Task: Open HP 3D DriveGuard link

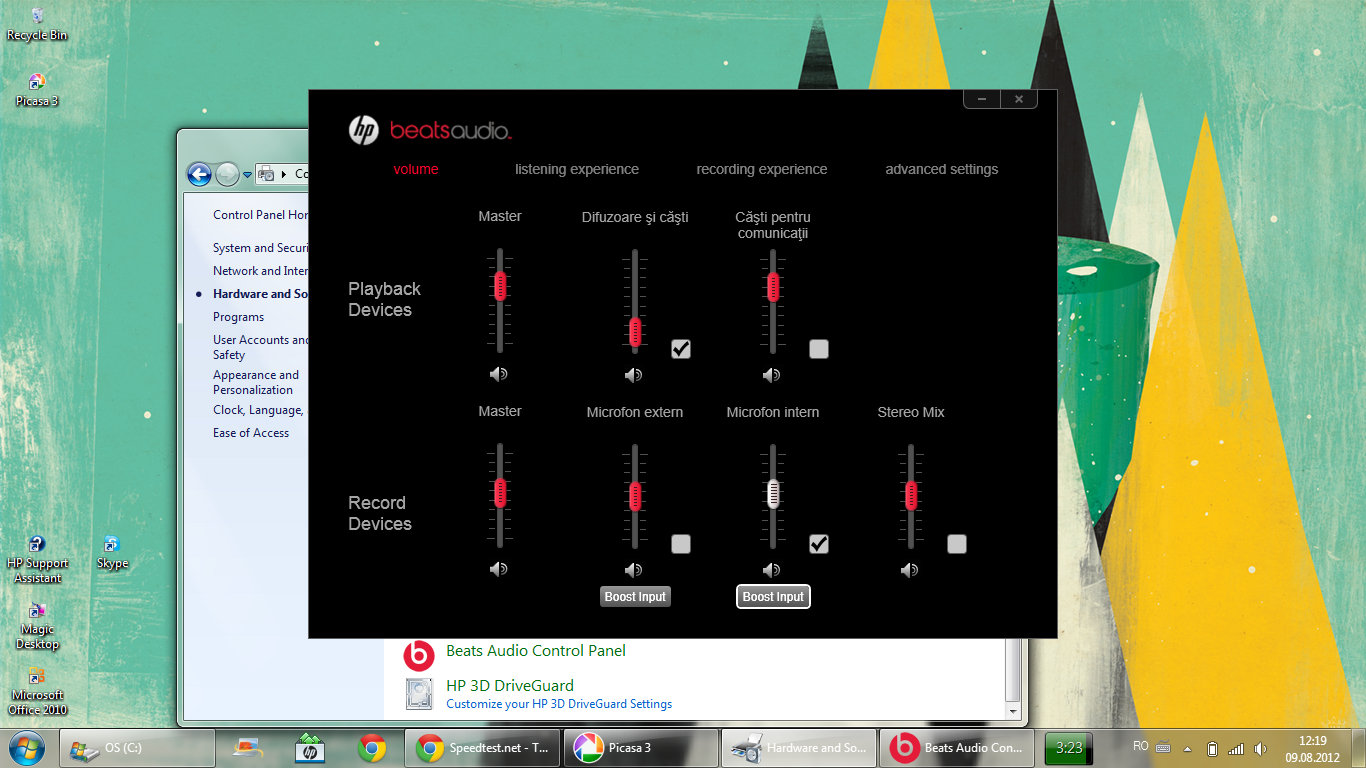Action: (510, 685)
